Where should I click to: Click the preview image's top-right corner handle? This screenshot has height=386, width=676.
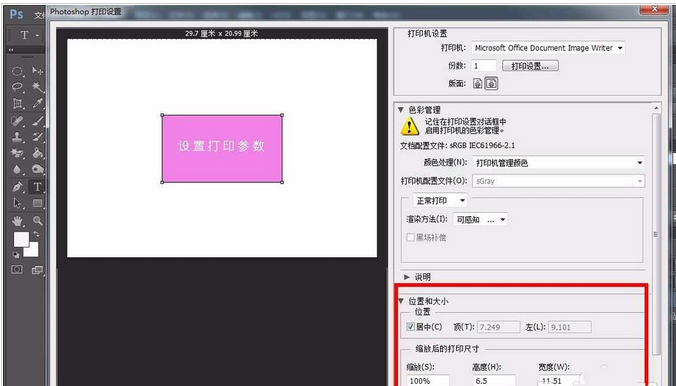282,115
